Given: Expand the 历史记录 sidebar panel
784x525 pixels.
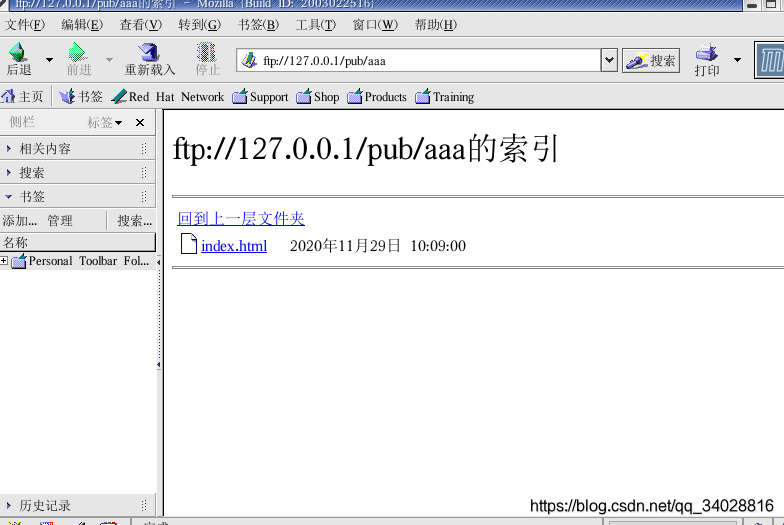Looking at the screenshot, I should coord(78,506).
